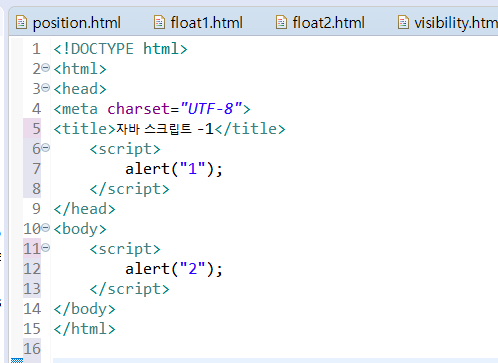
Task: Switch to the float2.html tab
Action: (x=321, y=23)
